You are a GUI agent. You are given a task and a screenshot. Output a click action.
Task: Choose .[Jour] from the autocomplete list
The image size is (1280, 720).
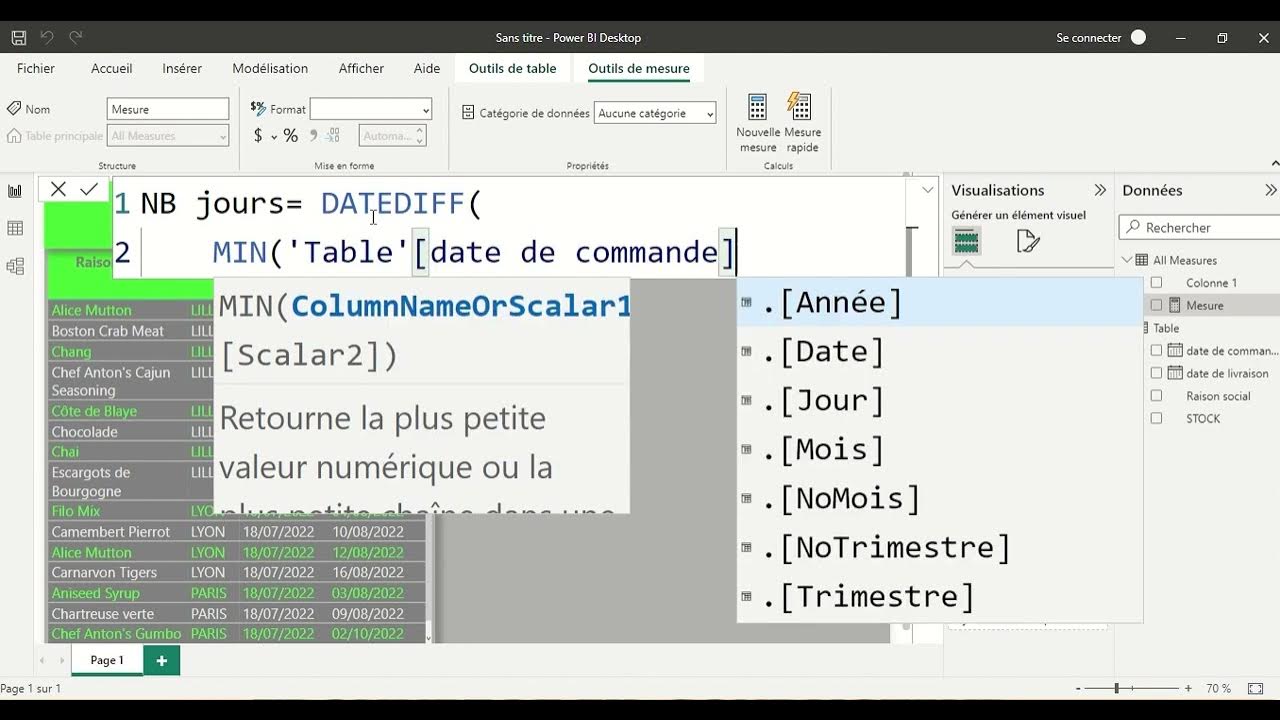pos(940,400)
